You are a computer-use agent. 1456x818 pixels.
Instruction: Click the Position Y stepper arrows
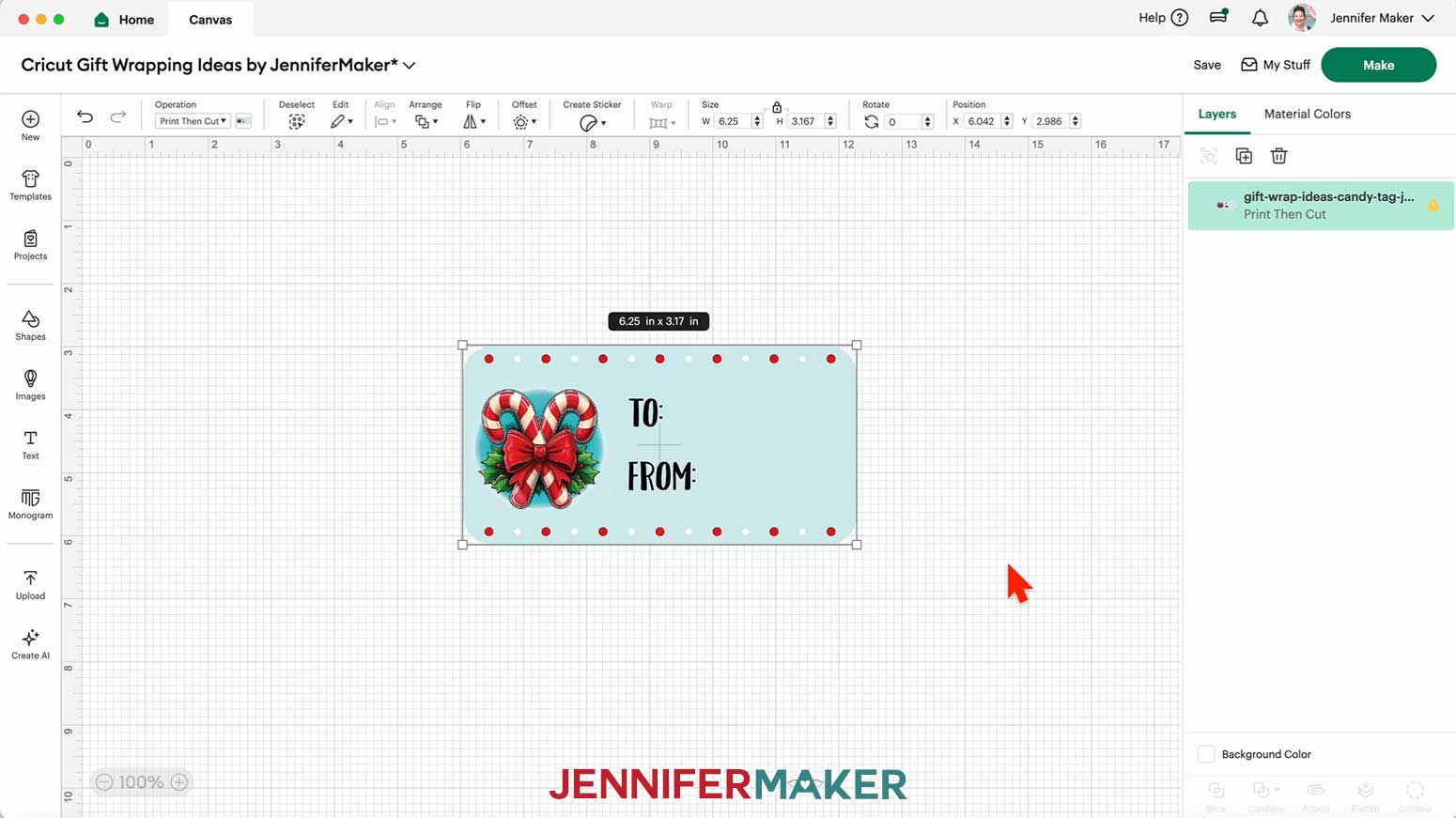[x=1076, y=121]
